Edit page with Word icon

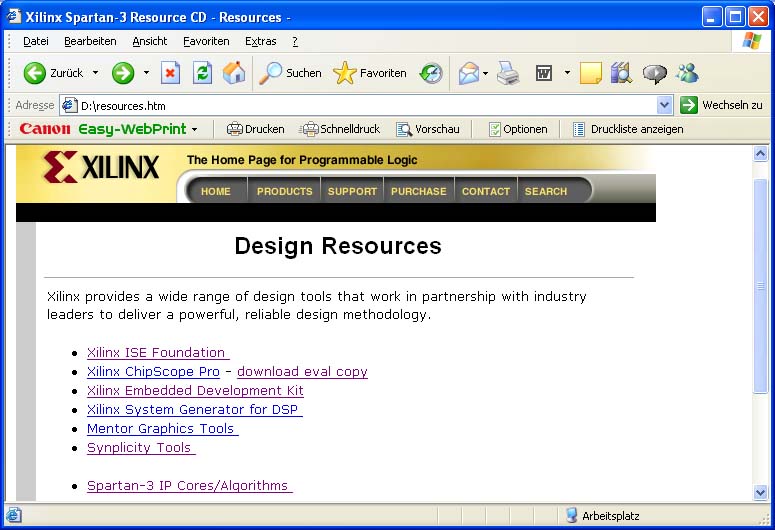click(x=544, y=73)
